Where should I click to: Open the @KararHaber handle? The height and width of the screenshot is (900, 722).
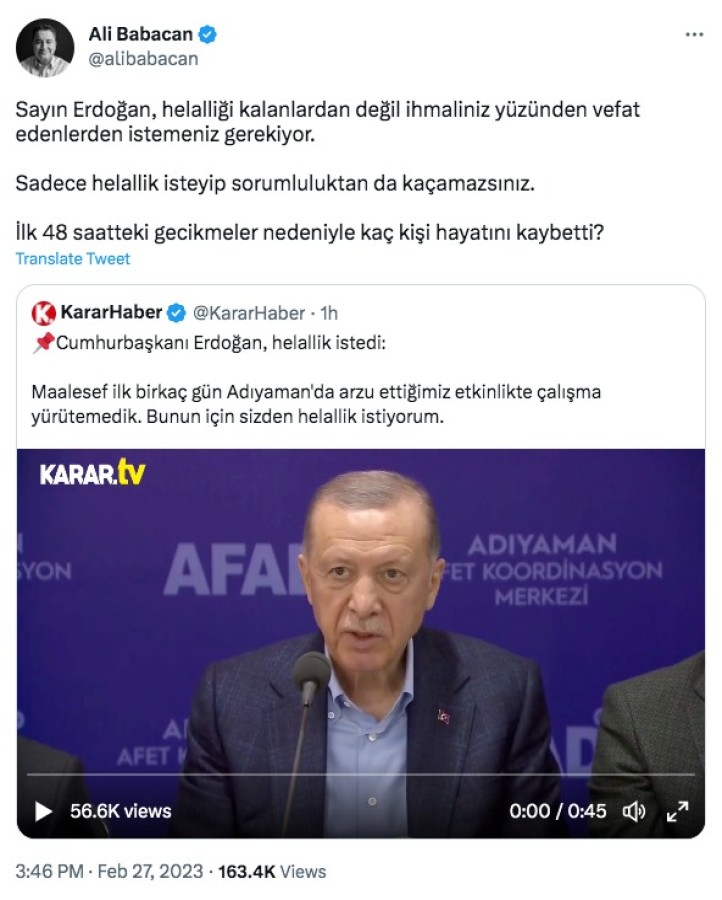(x=249, y=313)
